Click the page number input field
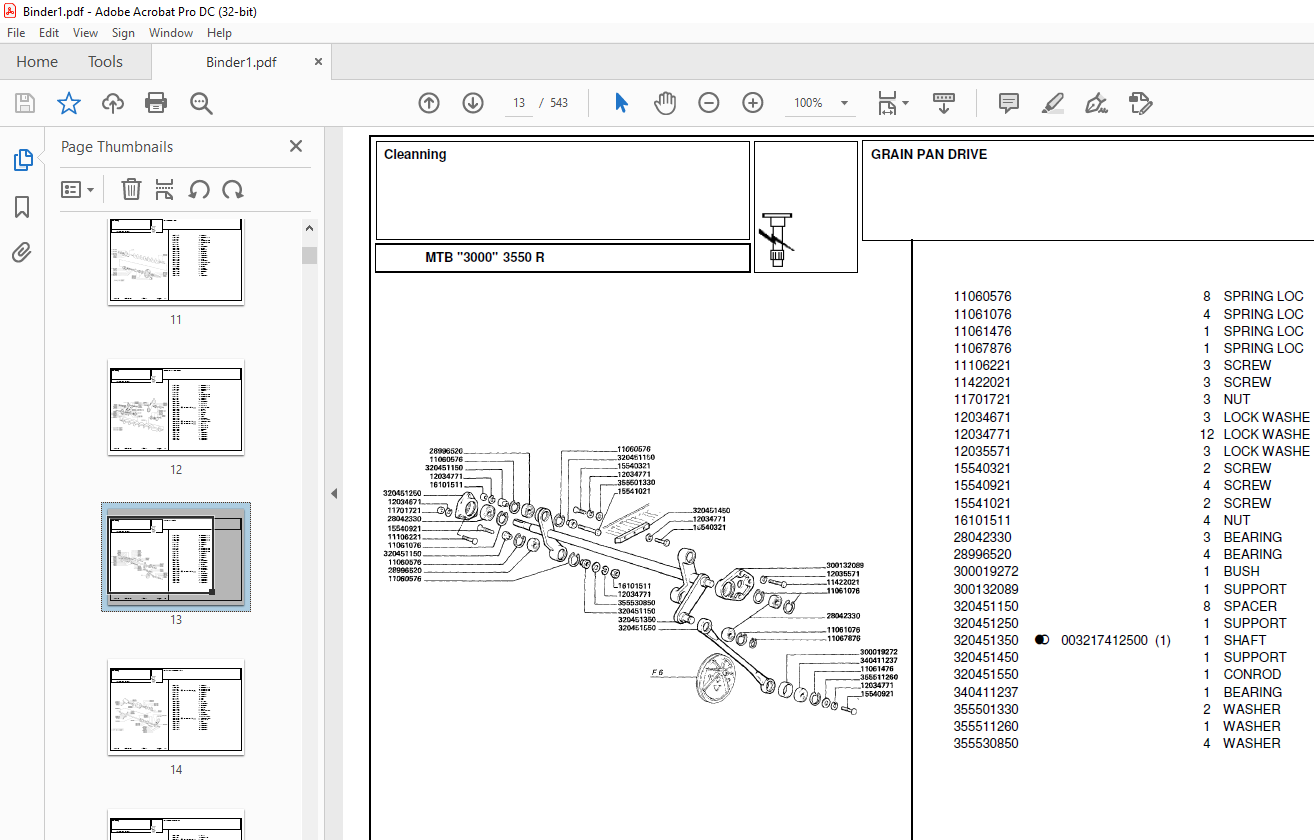The width and height of the screenshot is (1314, 840). [519, 103]
